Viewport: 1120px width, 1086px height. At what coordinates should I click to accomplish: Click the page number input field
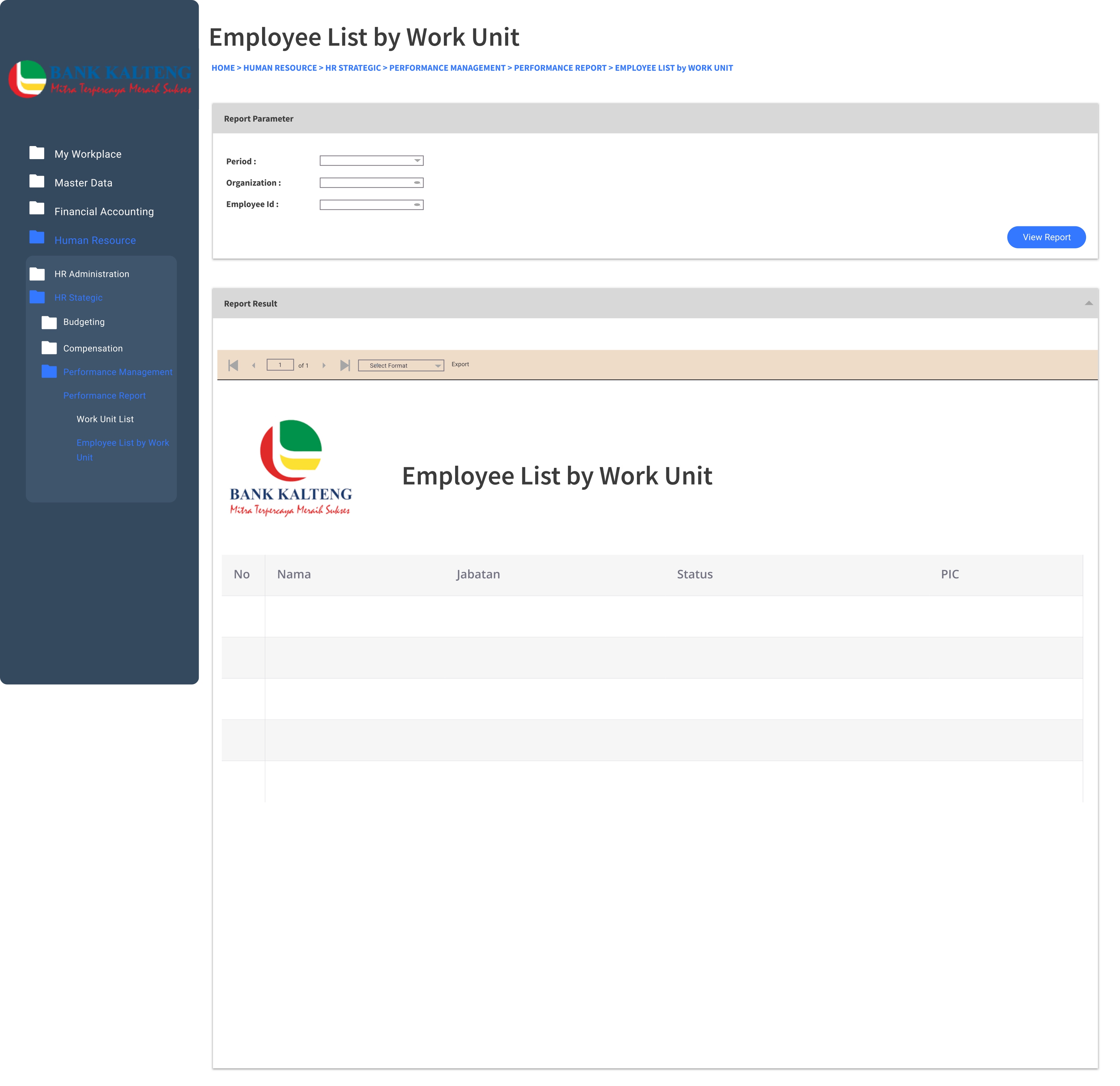coord(280,365)
